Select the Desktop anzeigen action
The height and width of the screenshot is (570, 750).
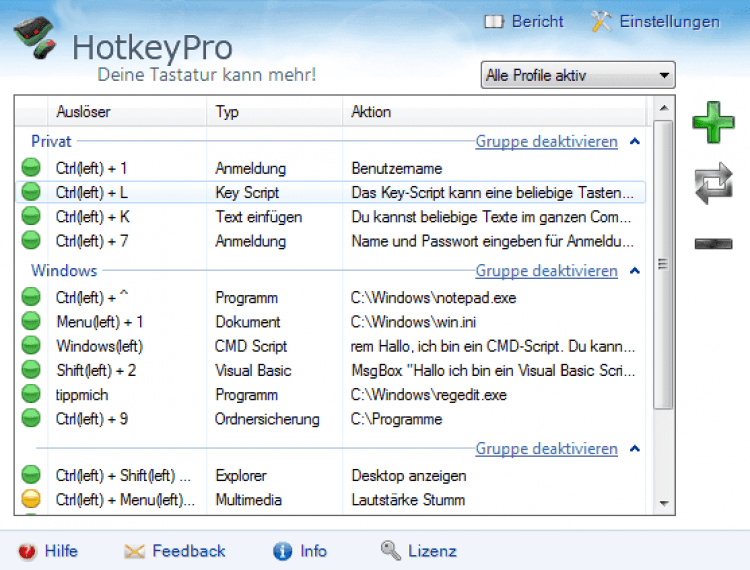pyautogui.click(x=409, y=475)
